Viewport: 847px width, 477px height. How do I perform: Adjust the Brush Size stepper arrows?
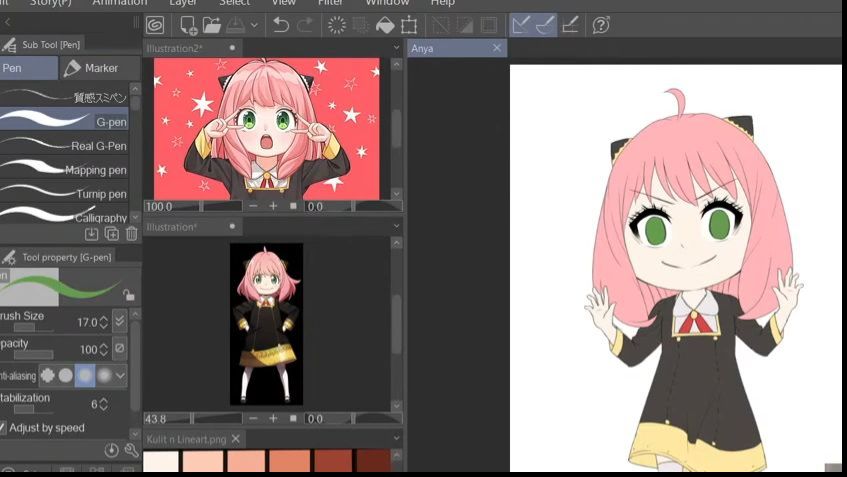pyautogui.click(x=104, y=323)
